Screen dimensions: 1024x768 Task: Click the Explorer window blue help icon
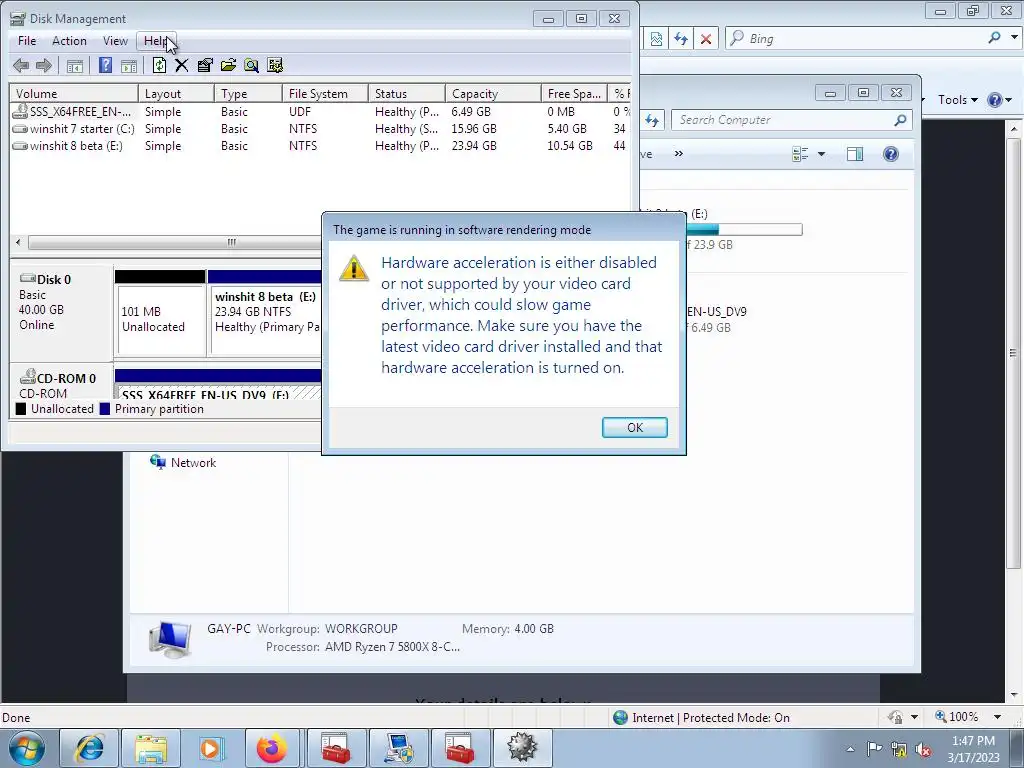[891, 154]
